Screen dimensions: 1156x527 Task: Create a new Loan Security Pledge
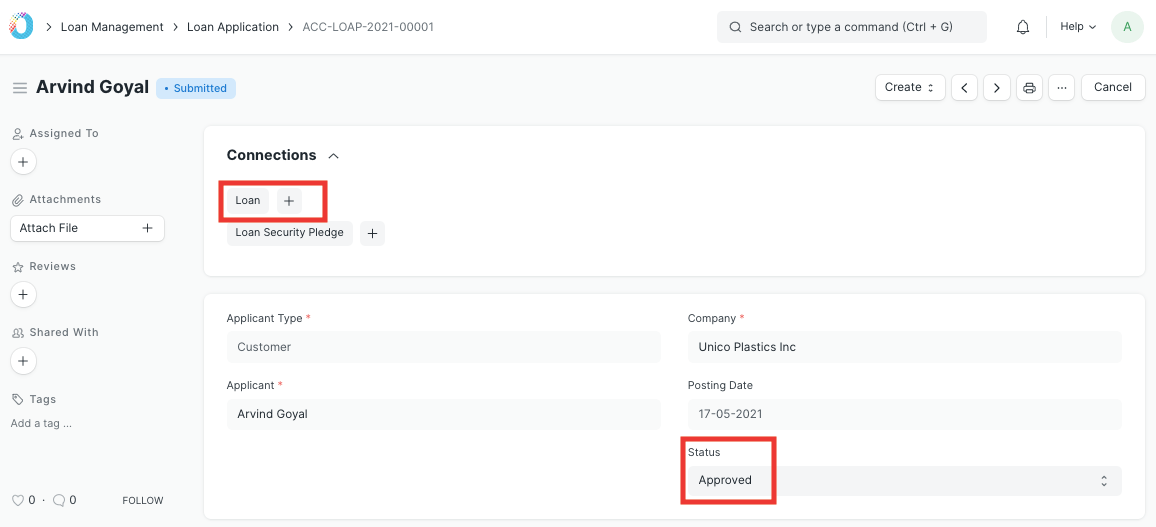point(372,233)
